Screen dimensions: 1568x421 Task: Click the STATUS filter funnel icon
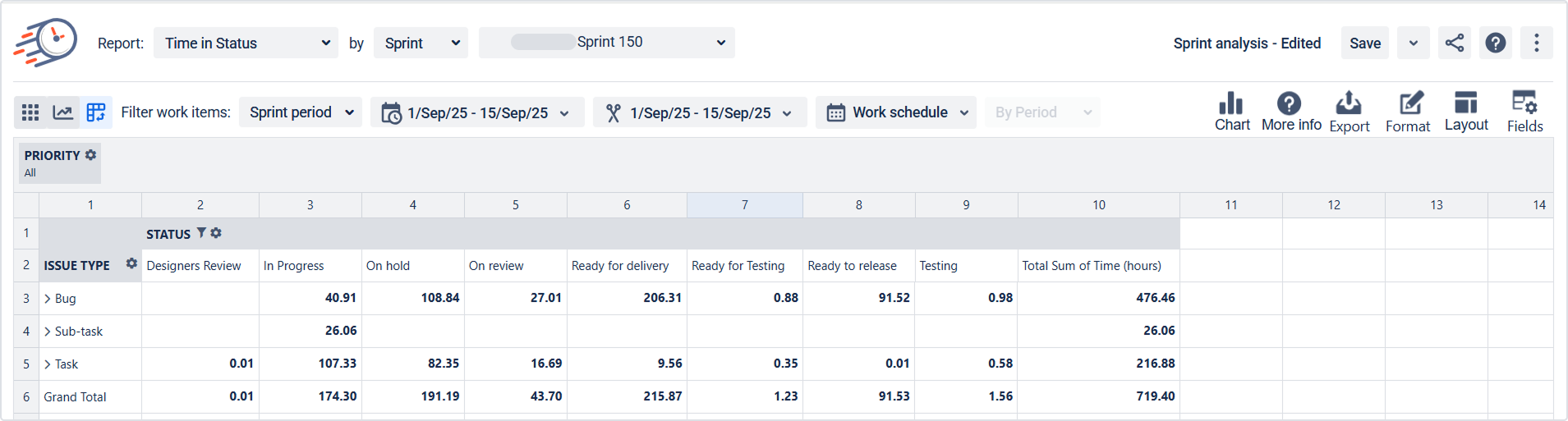pos(201,233)
